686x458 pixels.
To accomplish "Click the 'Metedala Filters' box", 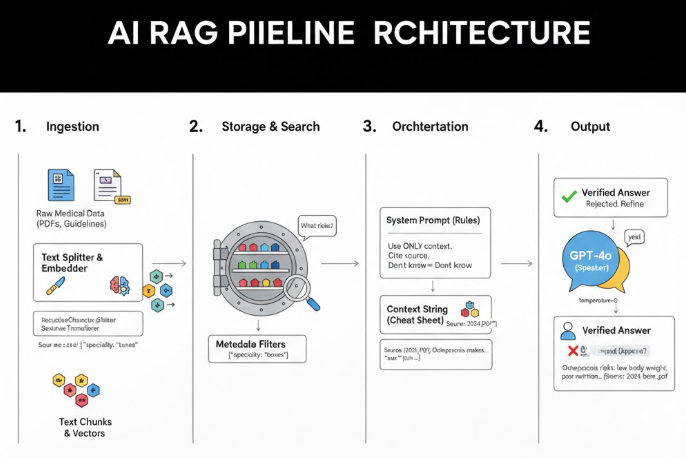I will point(257,349).
